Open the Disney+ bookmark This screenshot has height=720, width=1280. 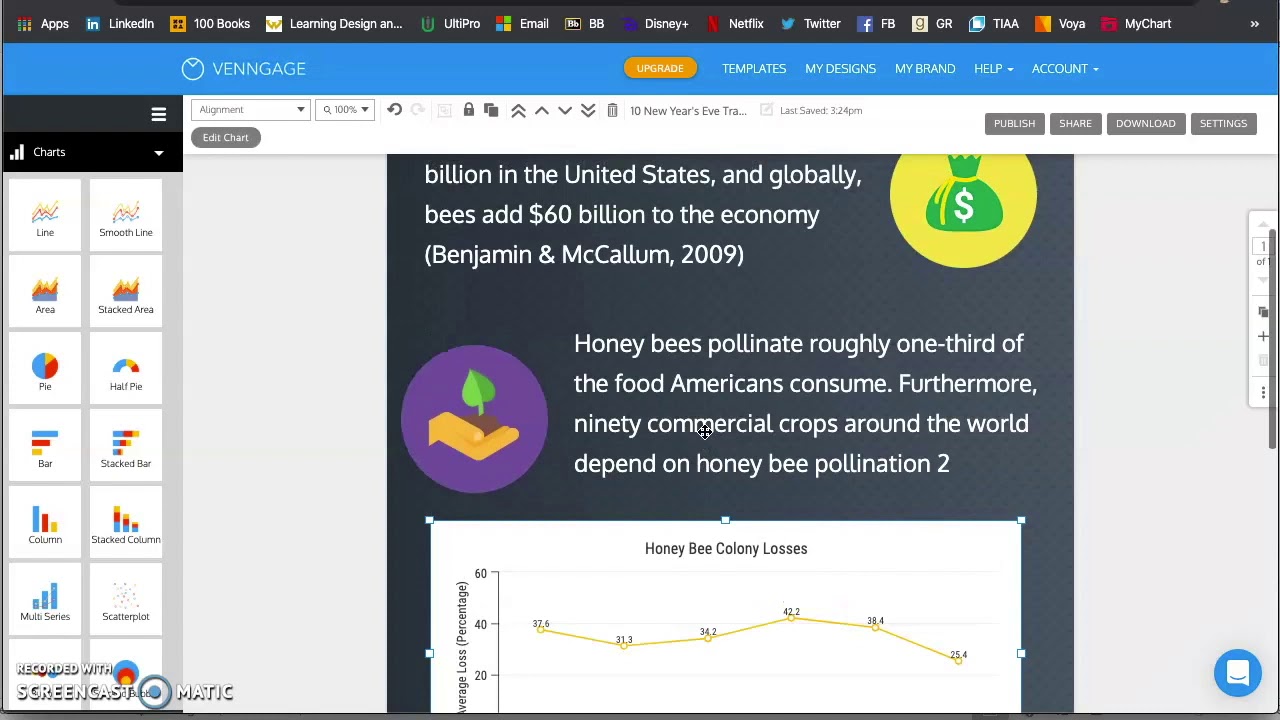tap(656, 24)
